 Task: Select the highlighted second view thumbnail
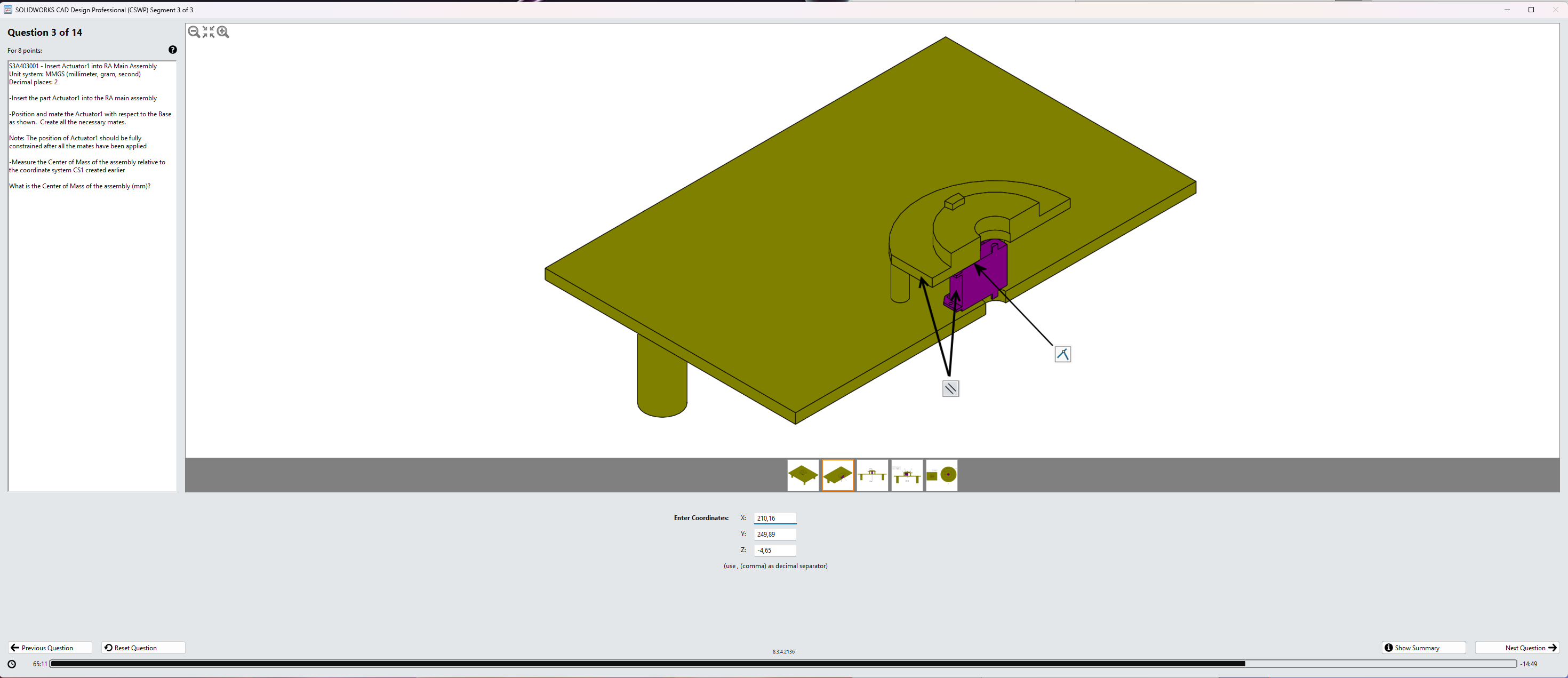pos(837,475)
